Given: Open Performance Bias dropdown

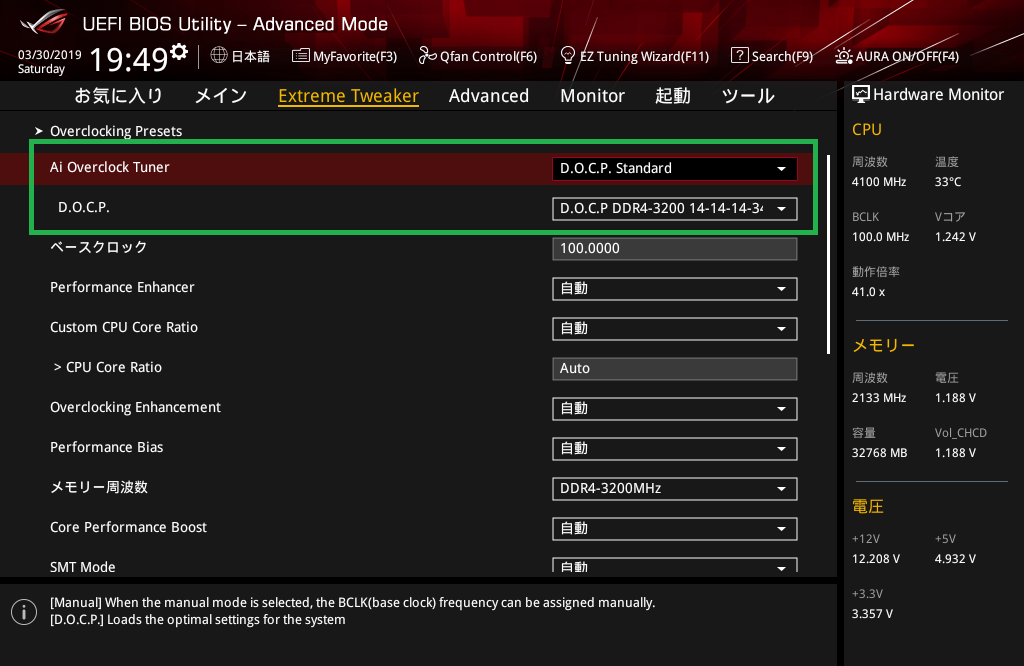Looking at the screenshot, I should [x=675, y=449].
